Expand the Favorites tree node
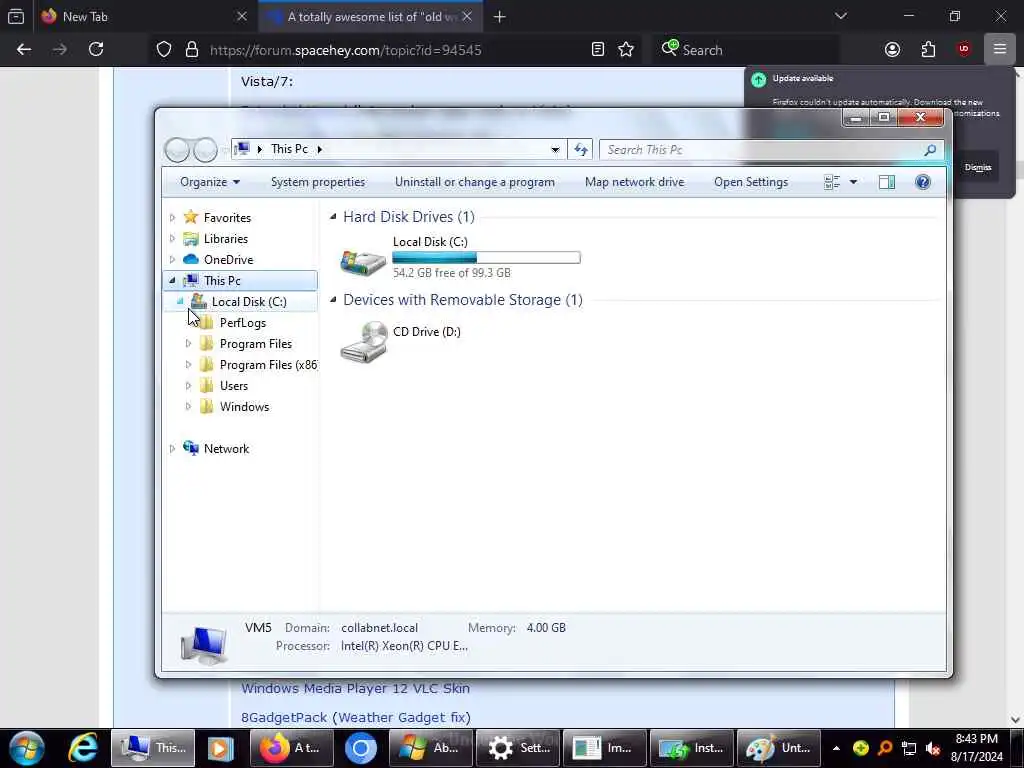This screenshot has height=768, width=1024. click(x=172, y=217)
